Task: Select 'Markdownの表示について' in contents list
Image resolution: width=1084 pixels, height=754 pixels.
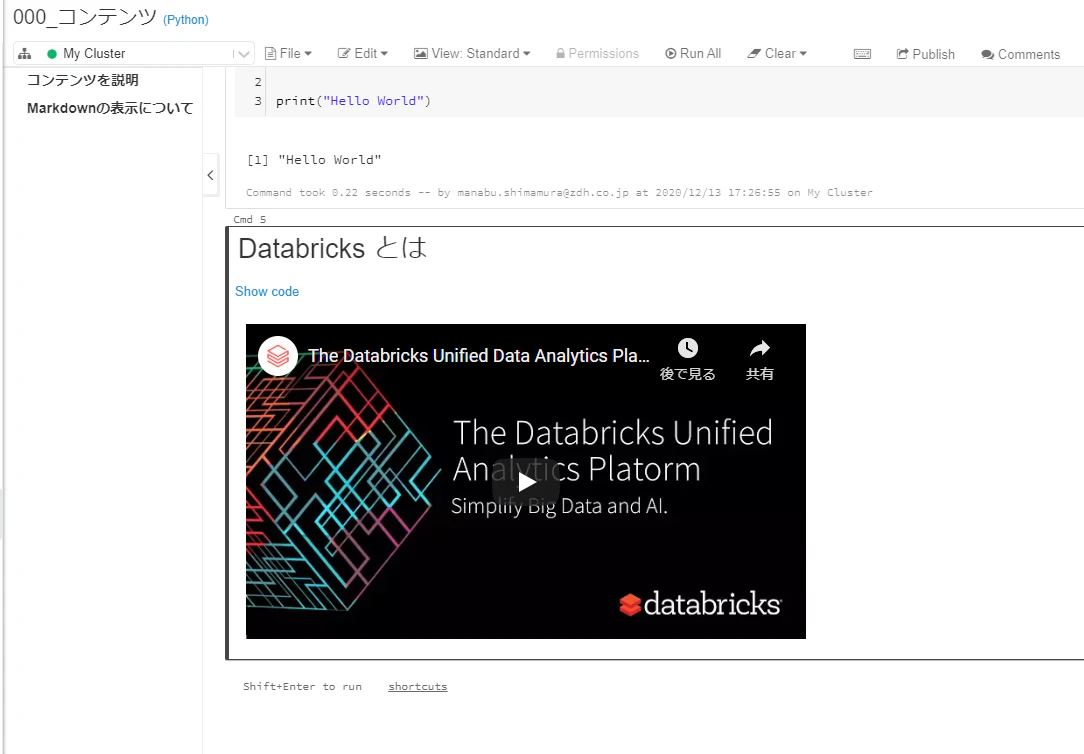Action: click(110, 108)
